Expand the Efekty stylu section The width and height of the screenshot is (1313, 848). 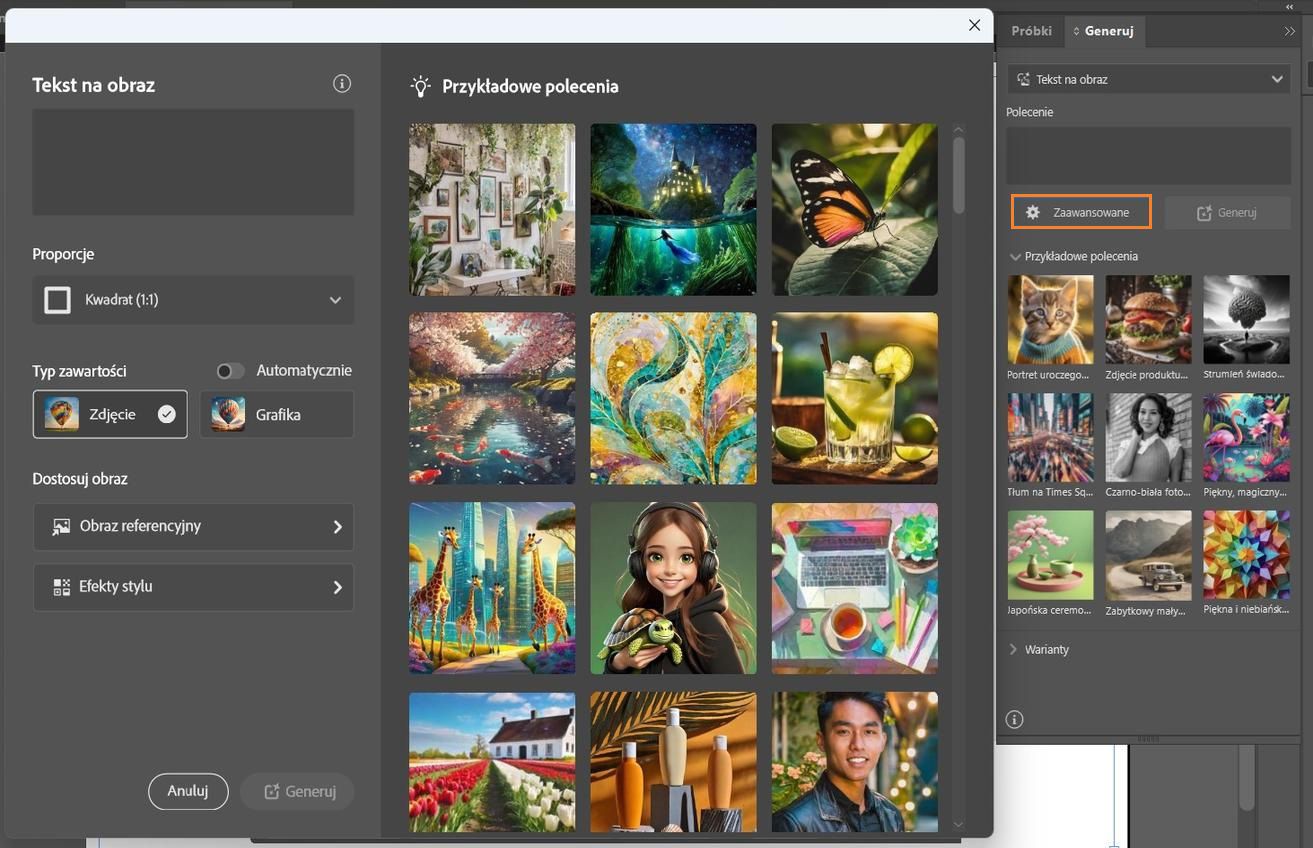click(193, 587)
